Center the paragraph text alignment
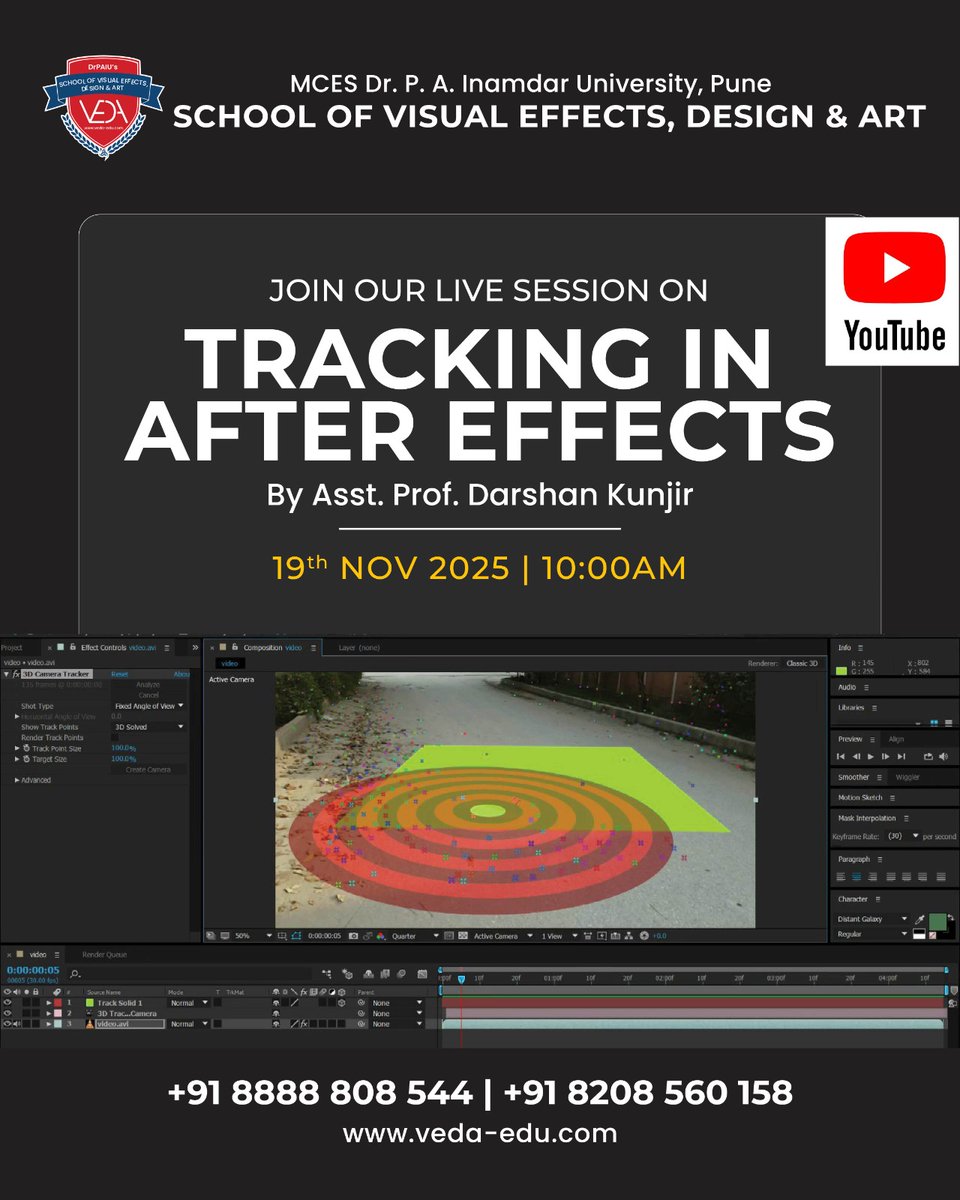960x1200 pixels. click(x=856, y=877)
